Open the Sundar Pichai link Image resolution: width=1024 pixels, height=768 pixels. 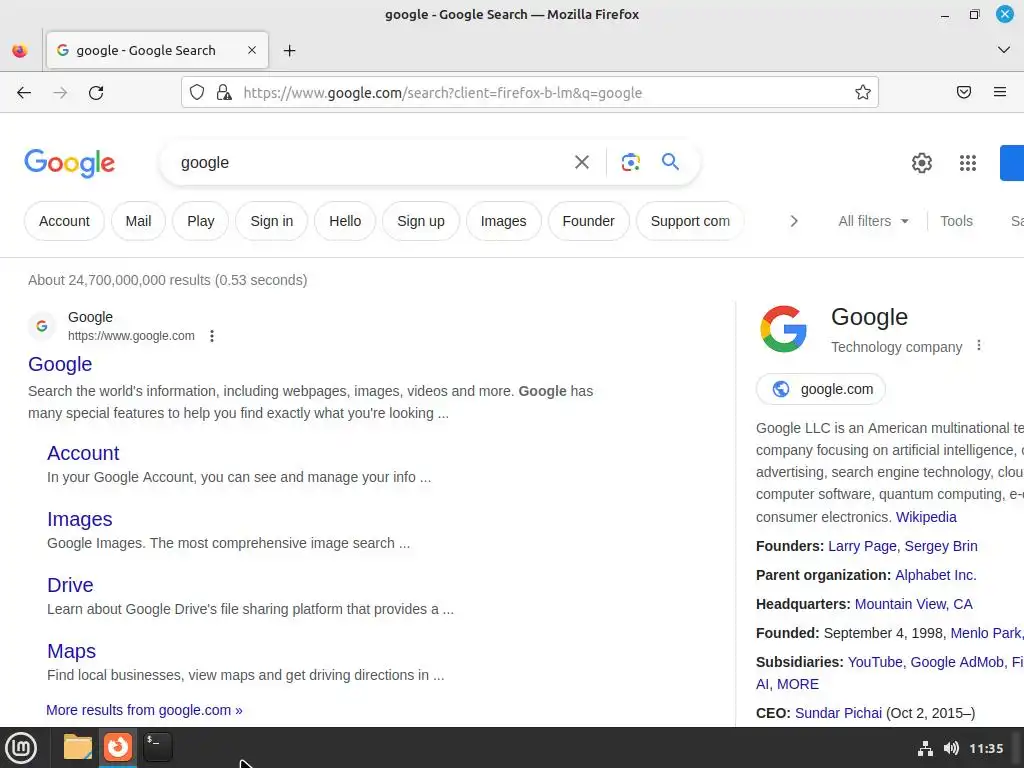pyautogui.click(x=838, y=713)
